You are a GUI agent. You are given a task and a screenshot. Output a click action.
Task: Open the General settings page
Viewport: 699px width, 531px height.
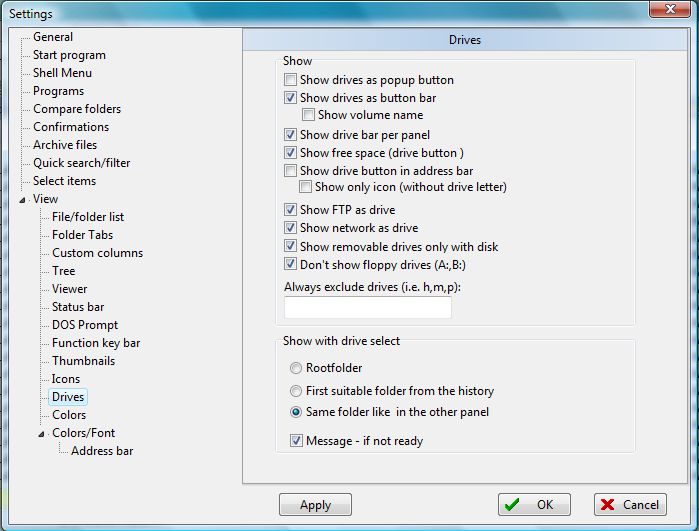point(53,37)
